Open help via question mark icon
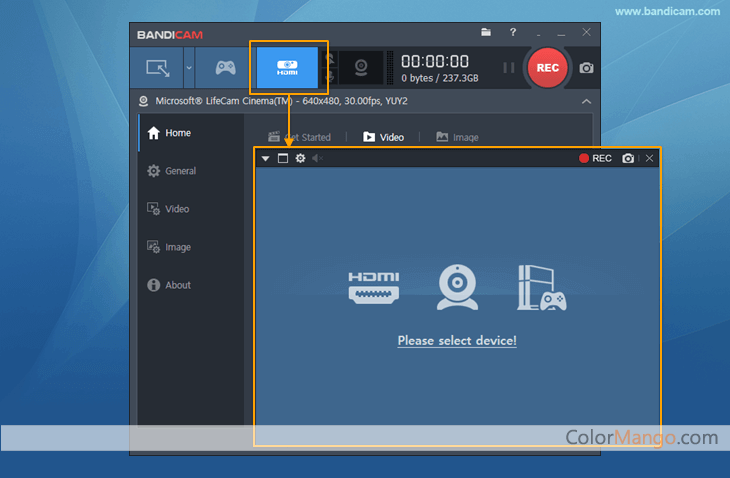The width and height of the screenshot is (730, 478). tap(513, 33)
